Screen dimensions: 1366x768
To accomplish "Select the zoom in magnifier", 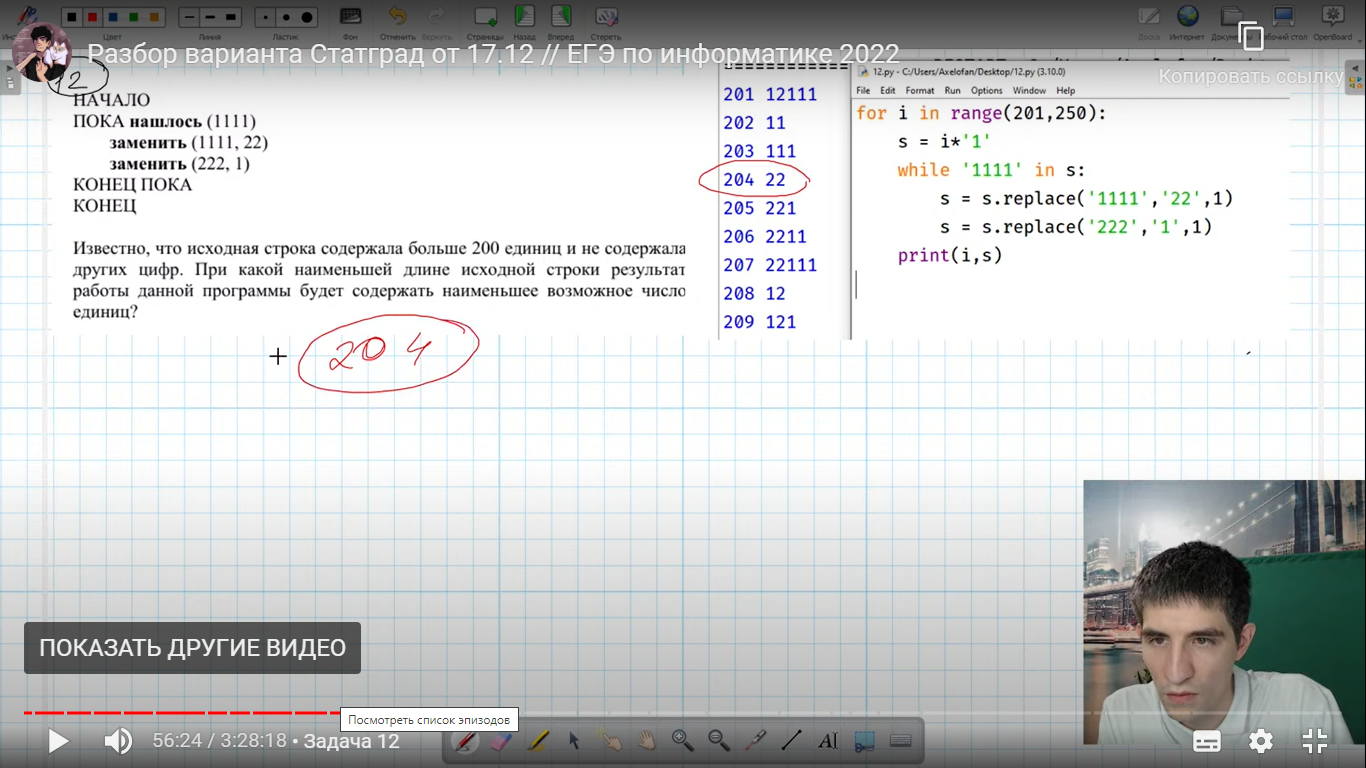I will pyautogui.click(x=683, y=741).
